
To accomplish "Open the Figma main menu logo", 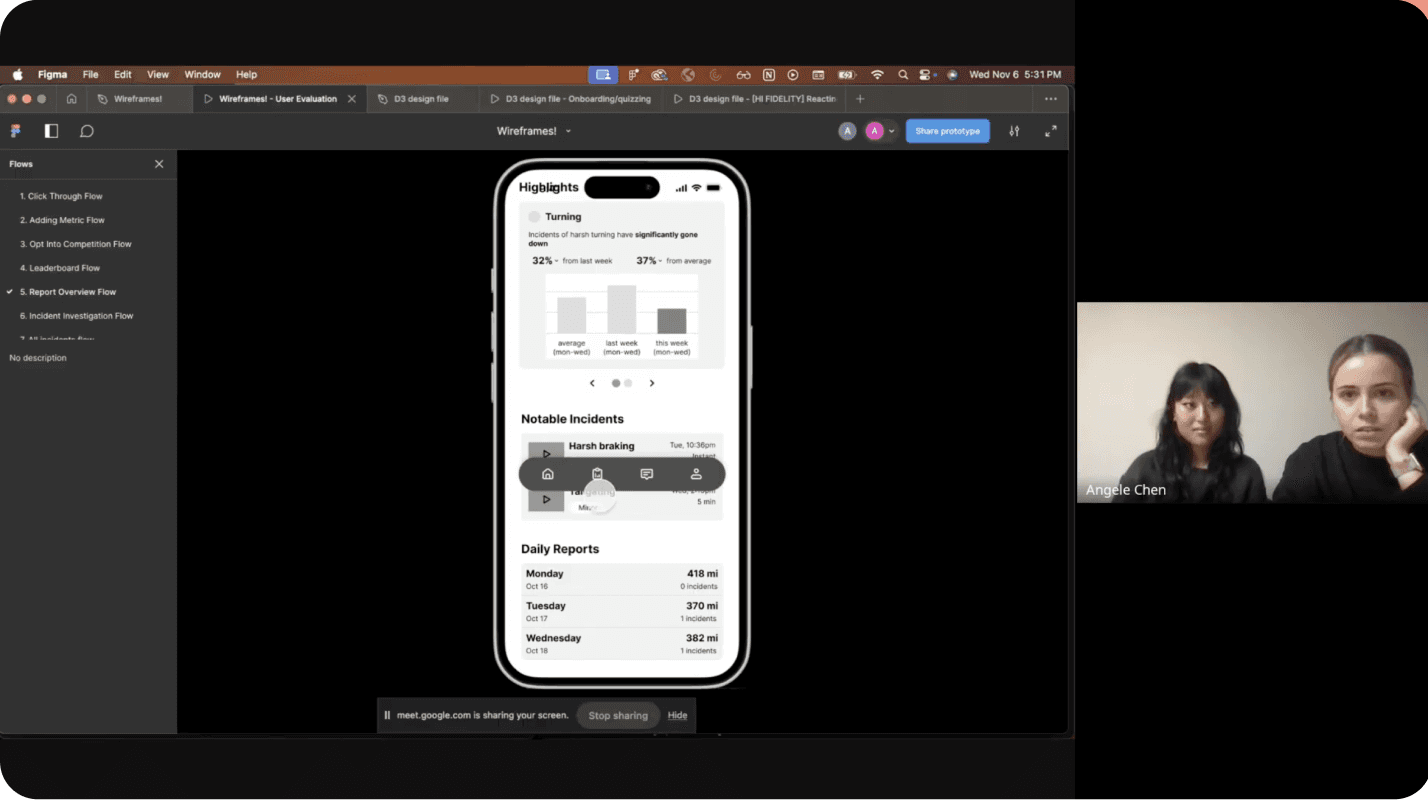I will (16, 131).
